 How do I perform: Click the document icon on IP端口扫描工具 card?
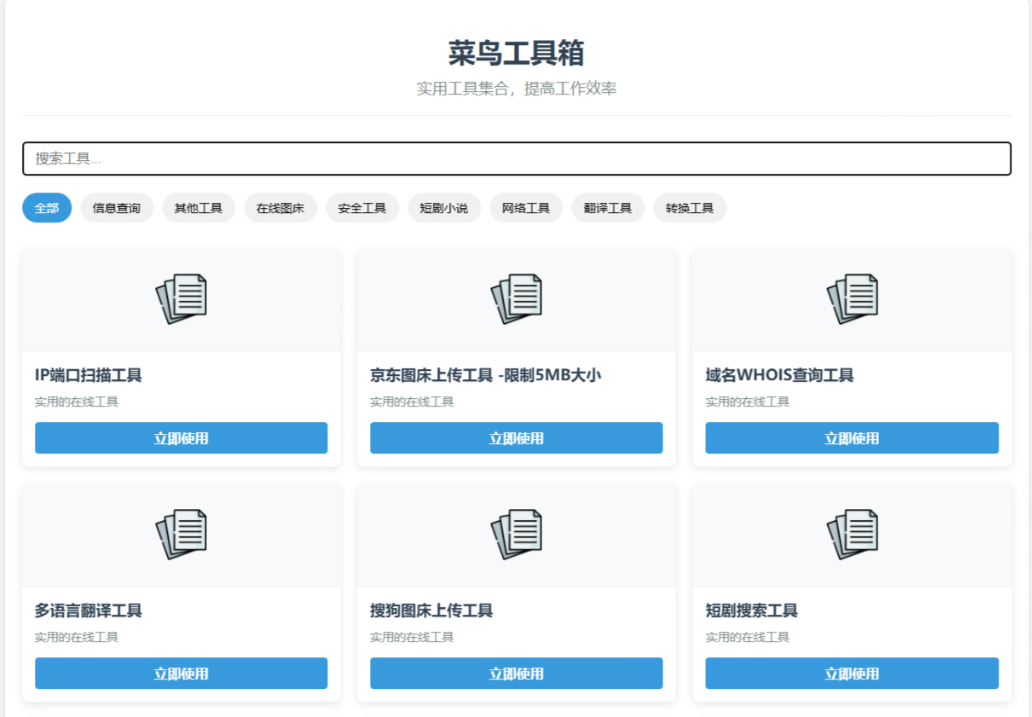[x=180, y=297]
